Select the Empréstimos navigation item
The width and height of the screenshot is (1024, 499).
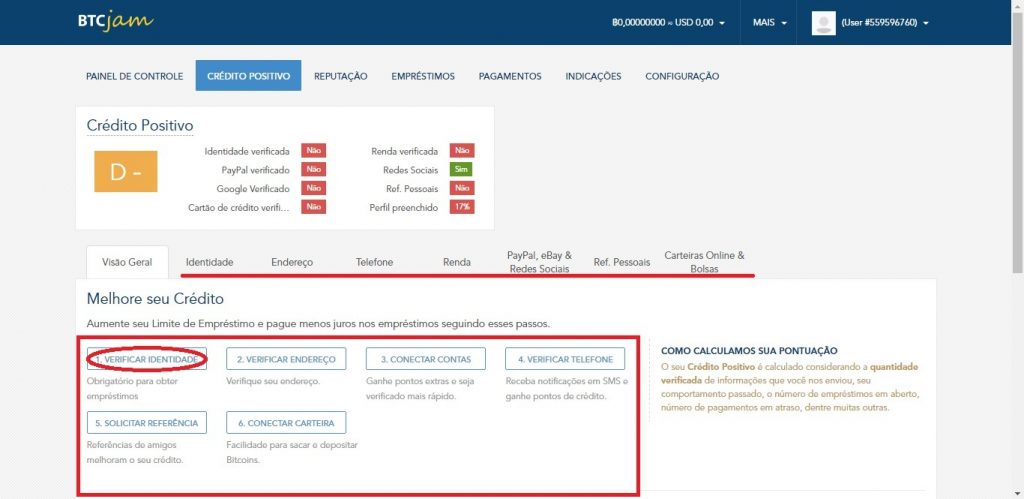point(423,76)
